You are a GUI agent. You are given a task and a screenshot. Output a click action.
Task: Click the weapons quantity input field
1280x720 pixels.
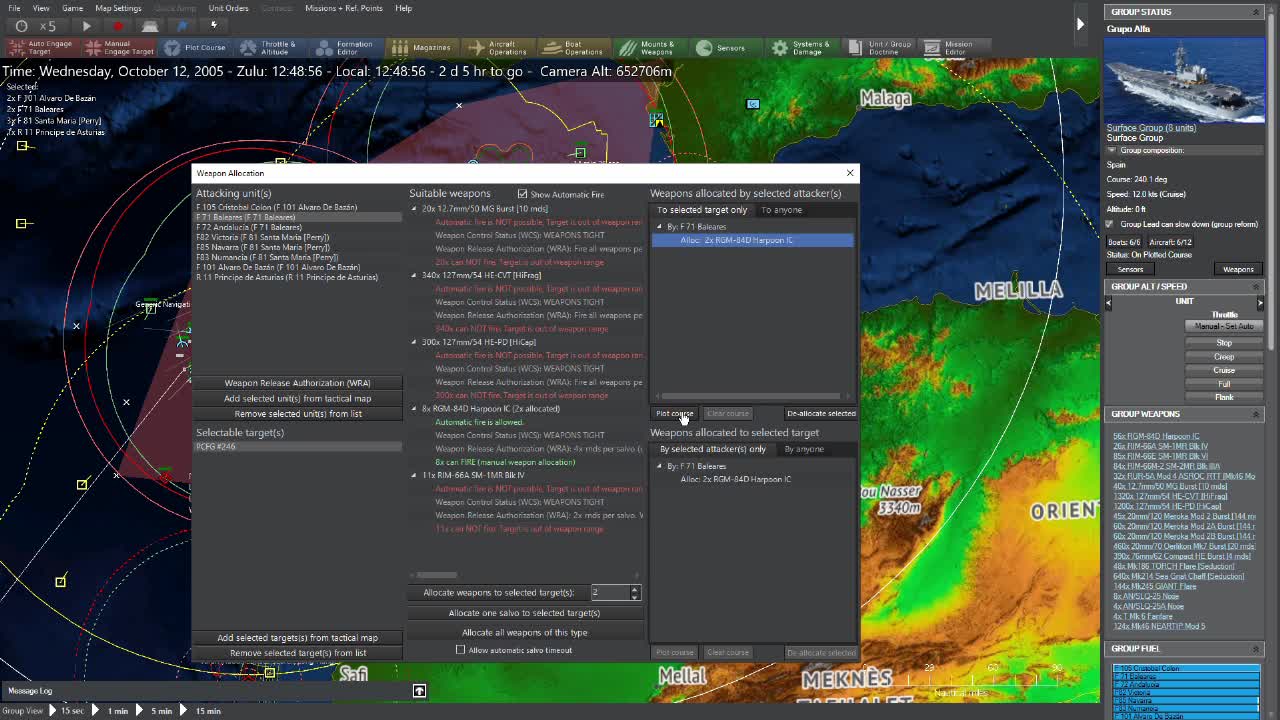609,593
